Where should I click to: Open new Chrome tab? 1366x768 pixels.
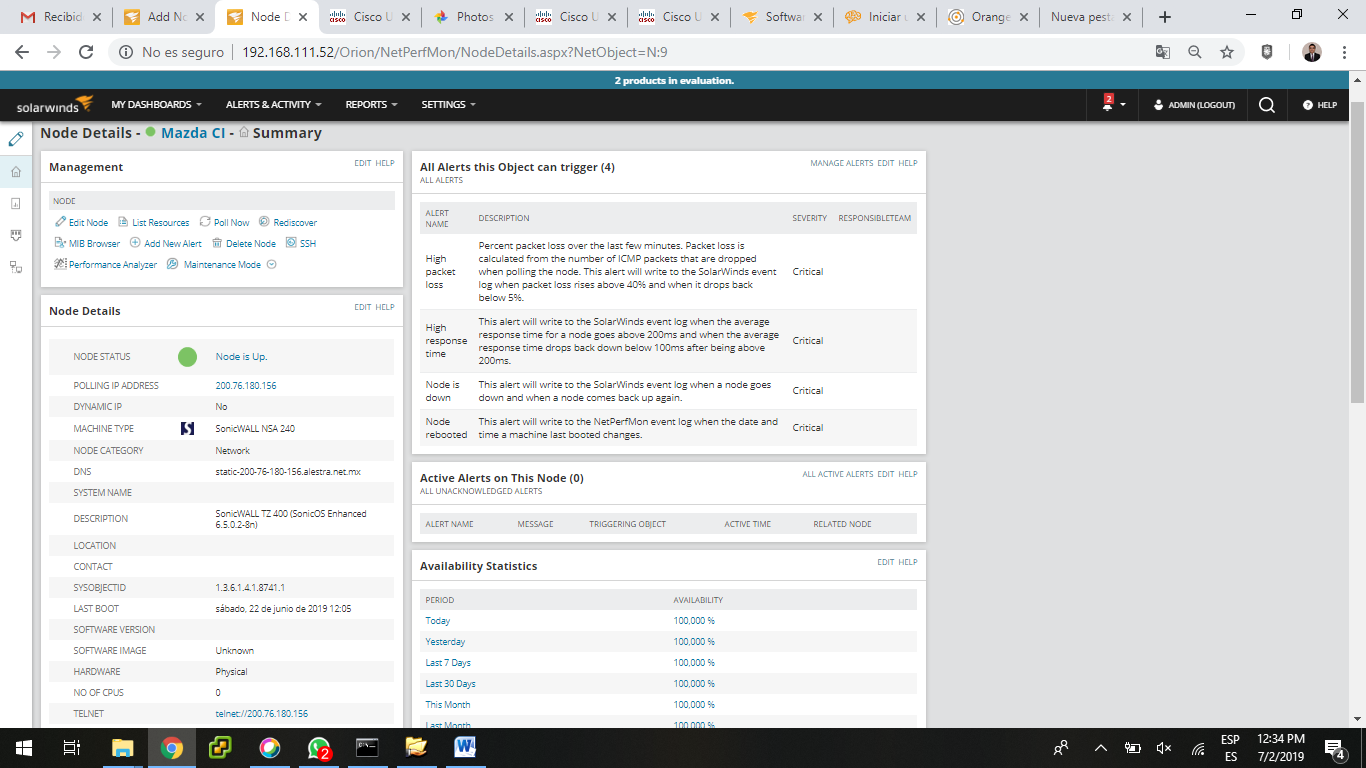pos(1164,17)
